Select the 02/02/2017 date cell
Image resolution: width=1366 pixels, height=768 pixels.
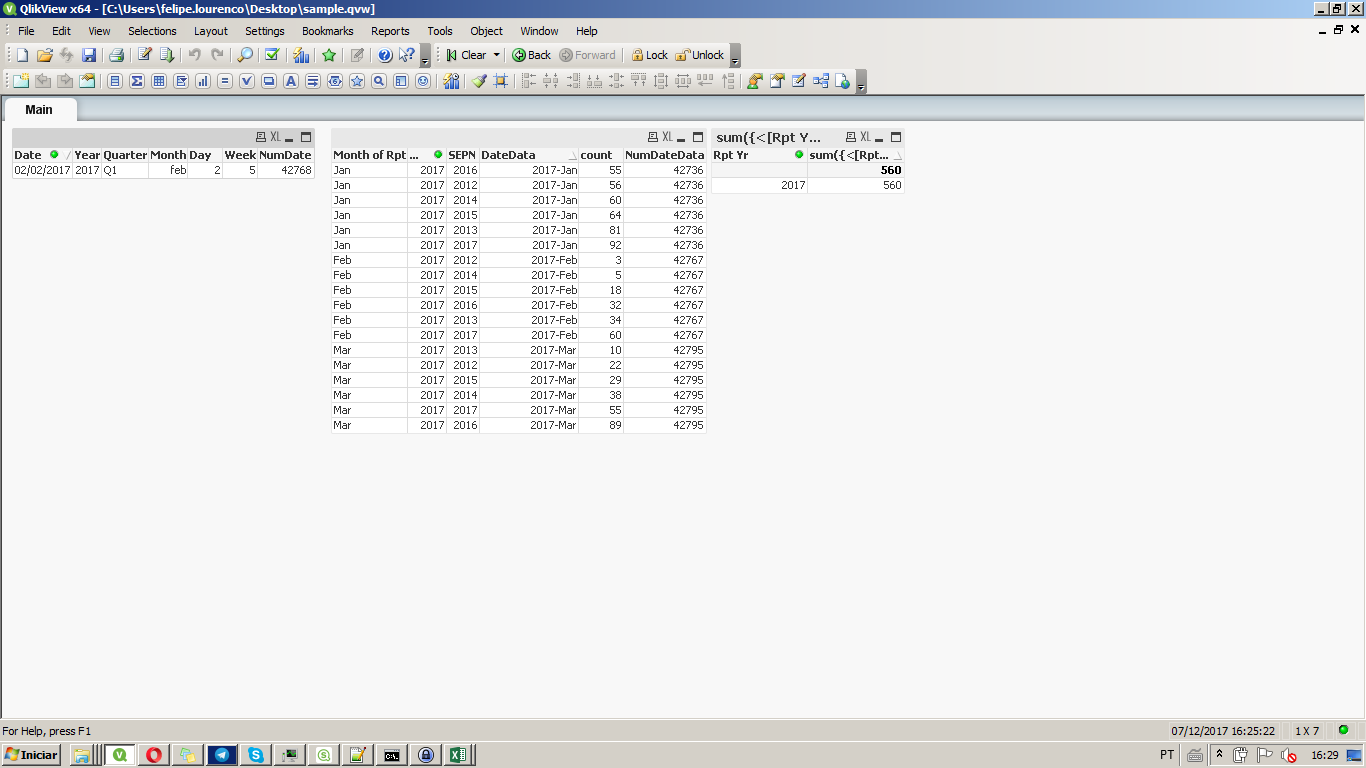[42, 170]
